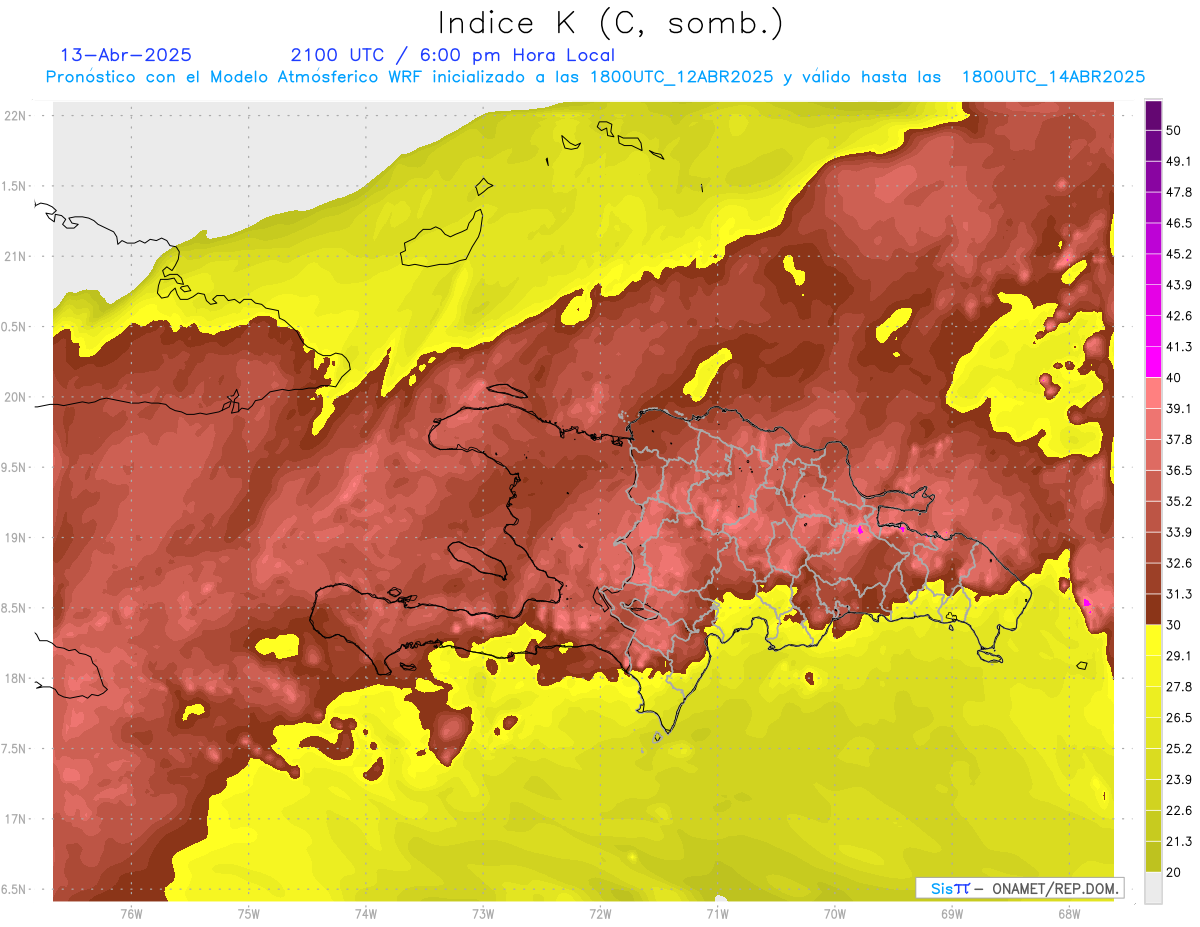Click the 'Indice K (C, somb.)' title
The width and height of the screenshot is (1200, 927).
pos(611,23)
